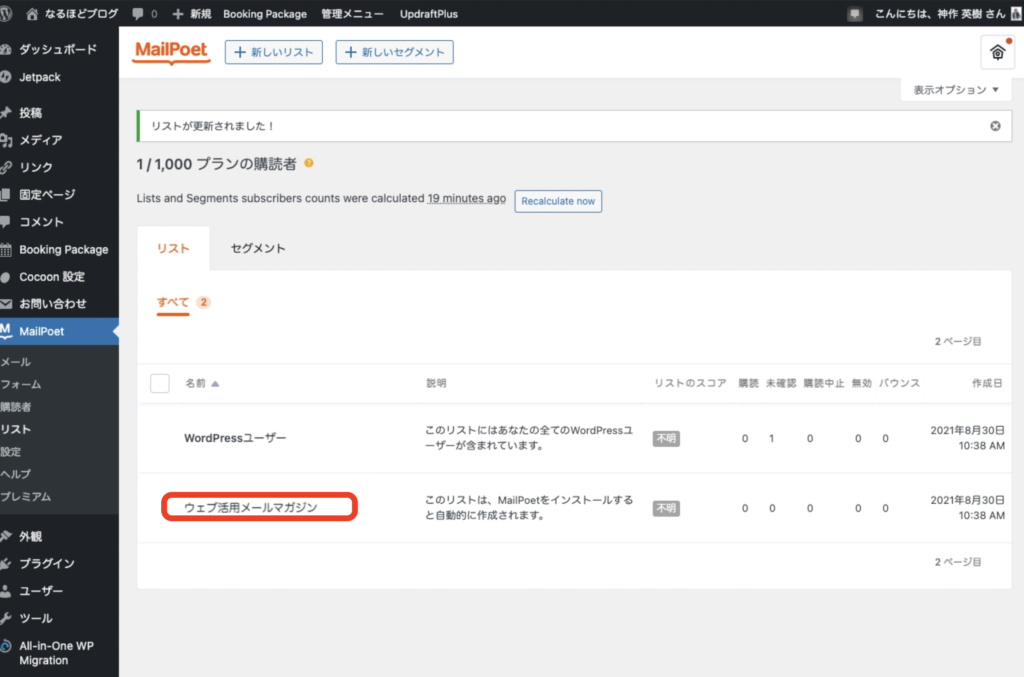Switch to the リスト tab
Screen dimensions: 1024x677
click(173, 248)
